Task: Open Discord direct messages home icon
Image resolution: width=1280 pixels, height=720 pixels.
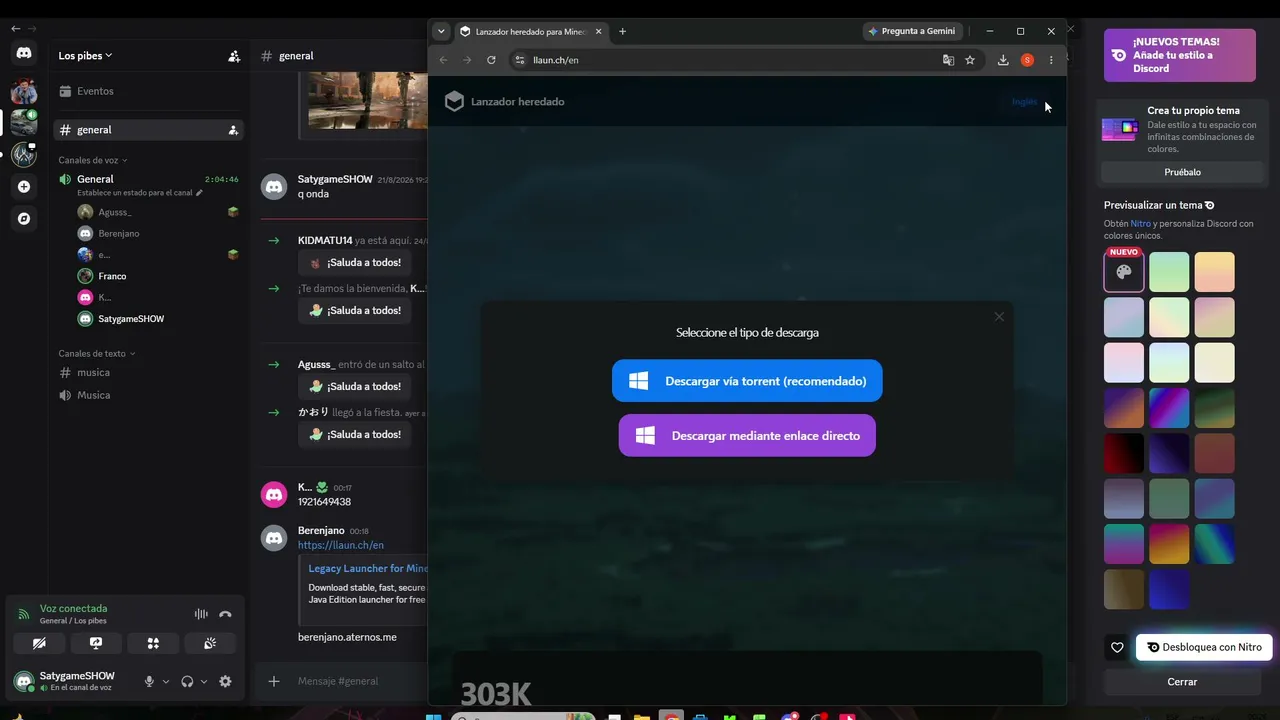Action: (24, 53)
